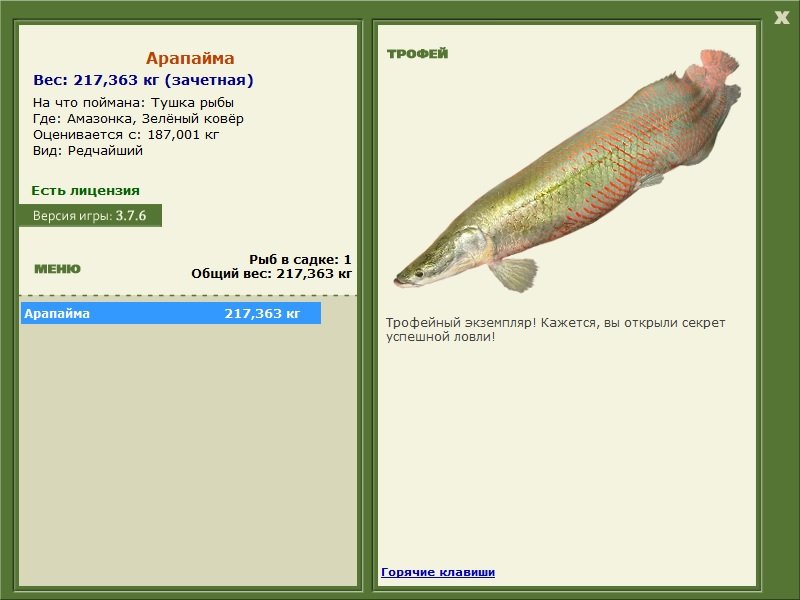The image size is (800, 600).
Task: Click the На что поймана: Тушка рыбы line
Action: [133, 103]
